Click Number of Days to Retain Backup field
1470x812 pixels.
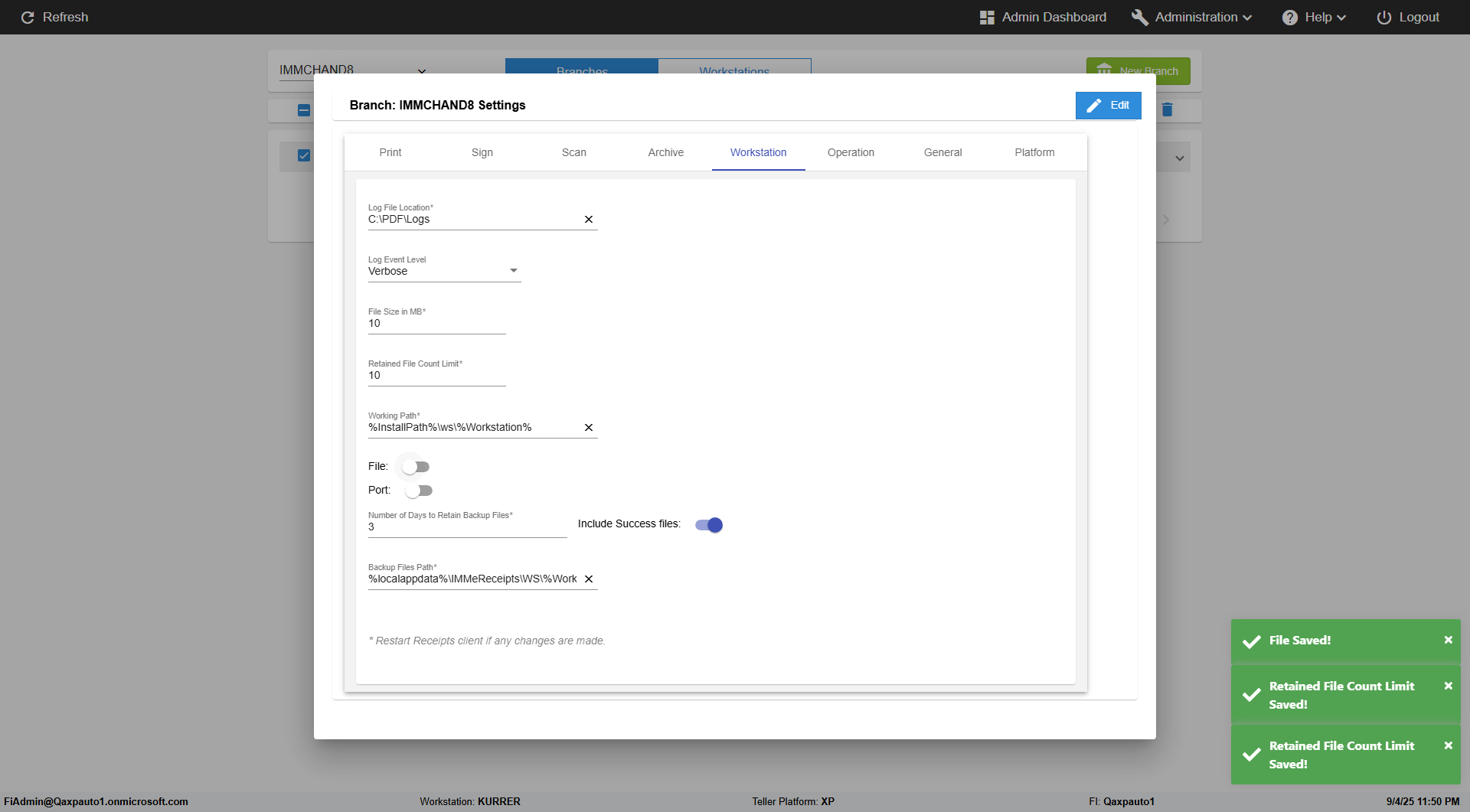pos(468,527)
